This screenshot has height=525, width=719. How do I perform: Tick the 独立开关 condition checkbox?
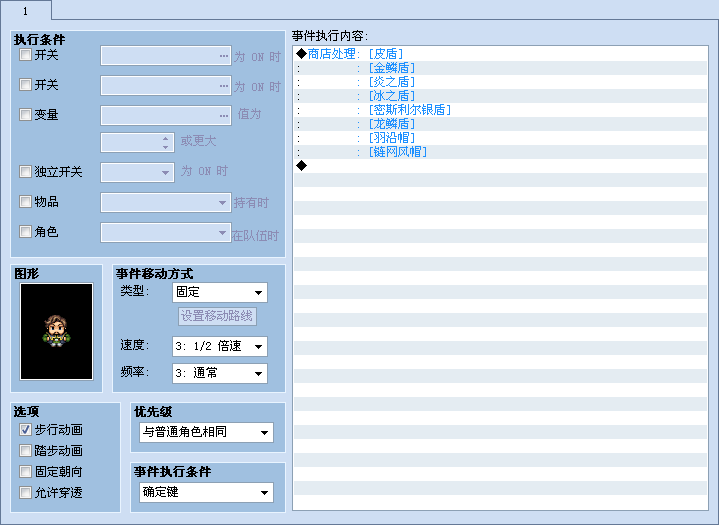[x=25, y=171]
